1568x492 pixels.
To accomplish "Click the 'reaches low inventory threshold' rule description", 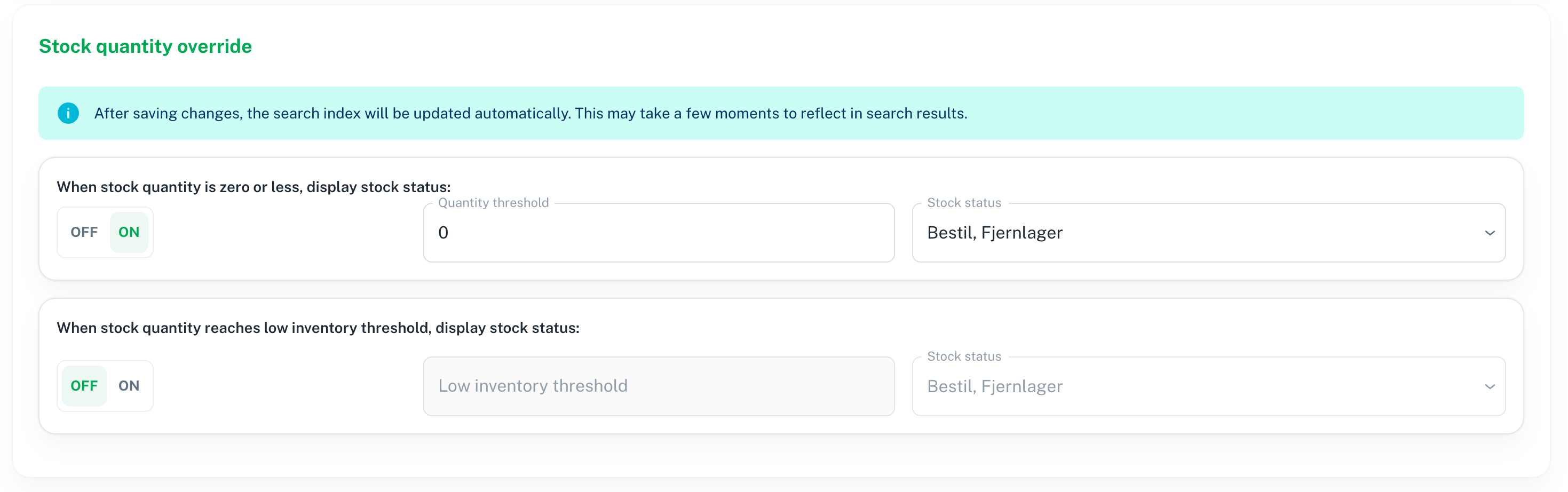I will [x=318, y=328].
